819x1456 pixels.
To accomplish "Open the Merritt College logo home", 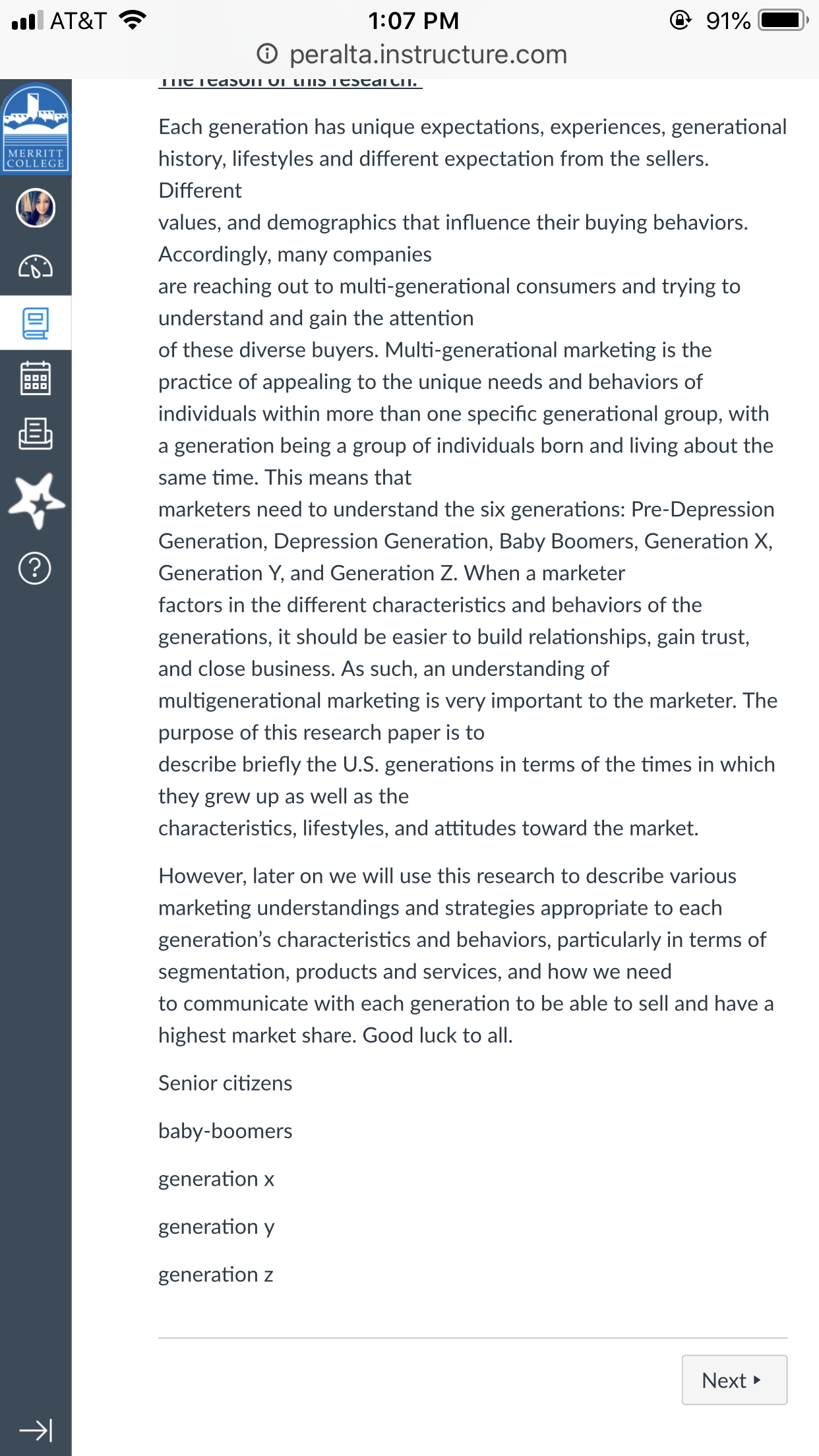I will (x=36, y=127).
